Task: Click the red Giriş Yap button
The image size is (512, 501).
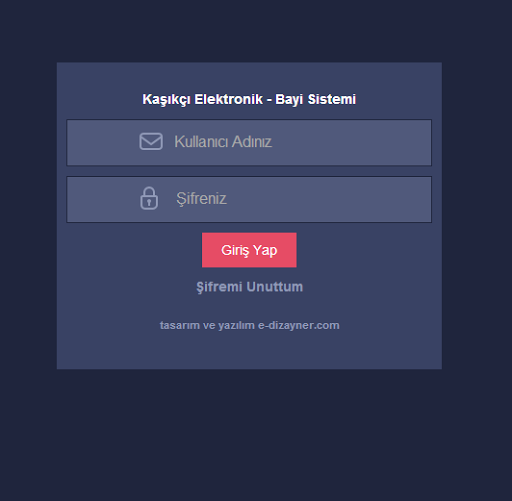Action: [x=249, y=250]
